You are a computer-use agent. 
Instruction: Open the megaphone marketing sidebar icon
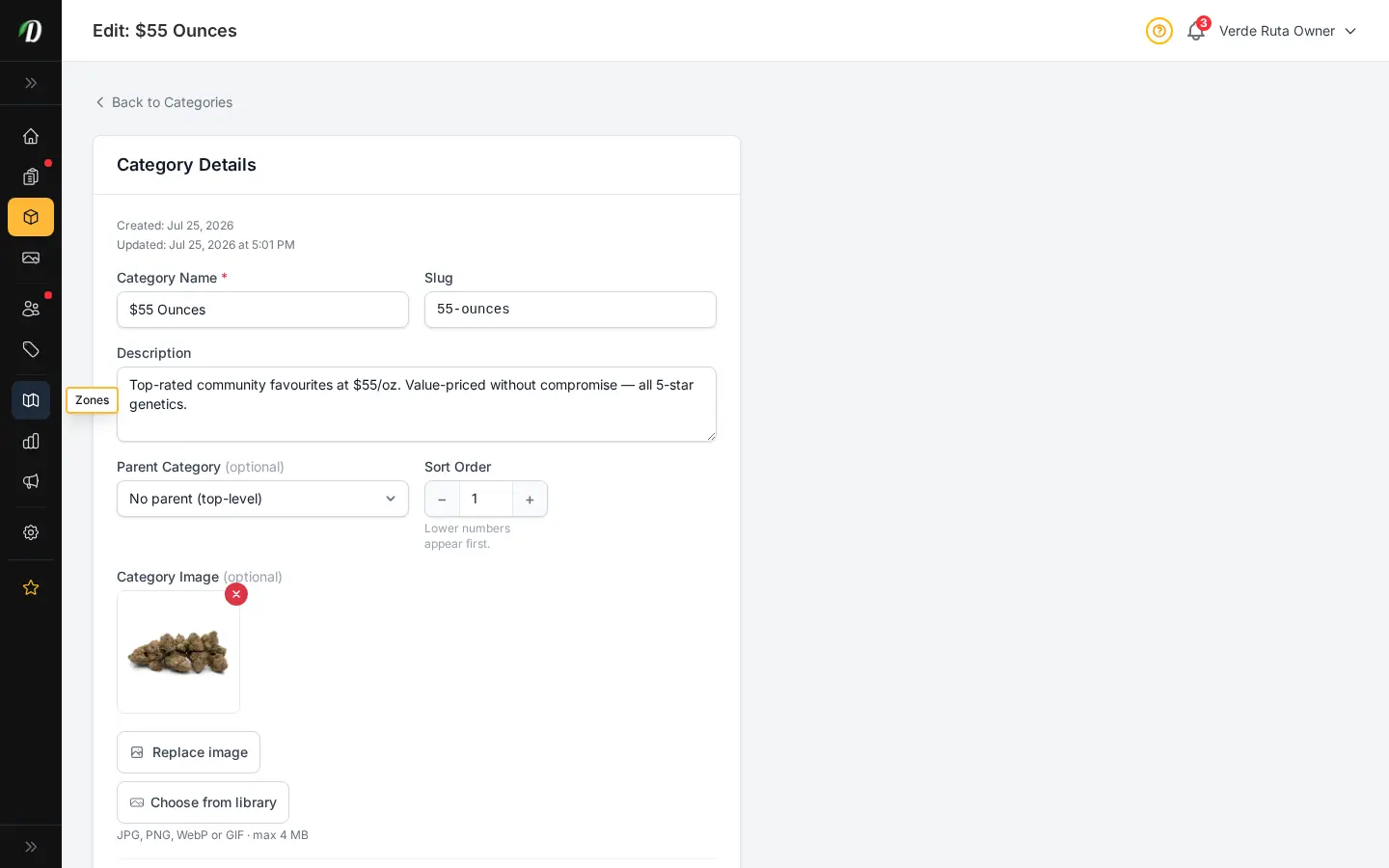pyautogui.click(x=31, y=481)
